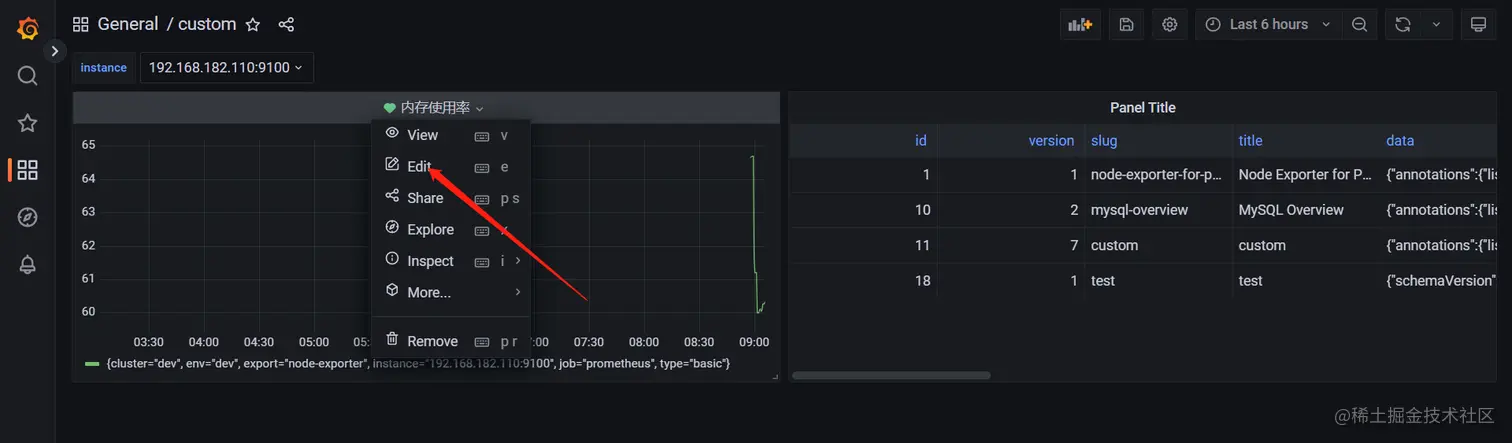Open the Last 6 hours time picker

pos(1268,24)
